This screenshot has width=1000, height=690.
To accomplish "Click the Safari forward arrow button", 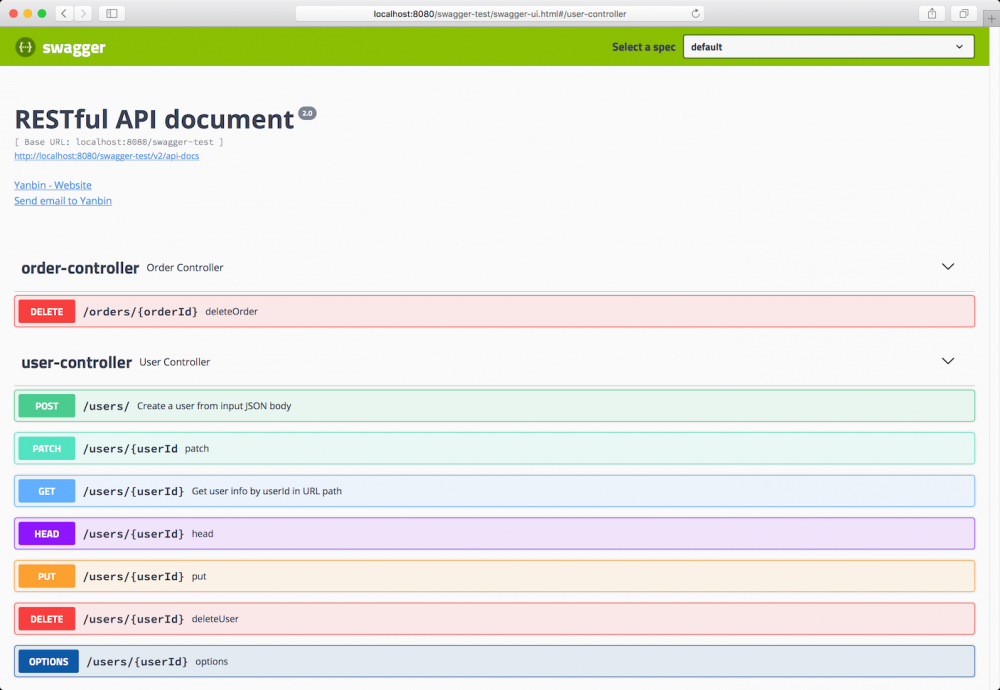I will pyautogui.click(x=84, y=13).
